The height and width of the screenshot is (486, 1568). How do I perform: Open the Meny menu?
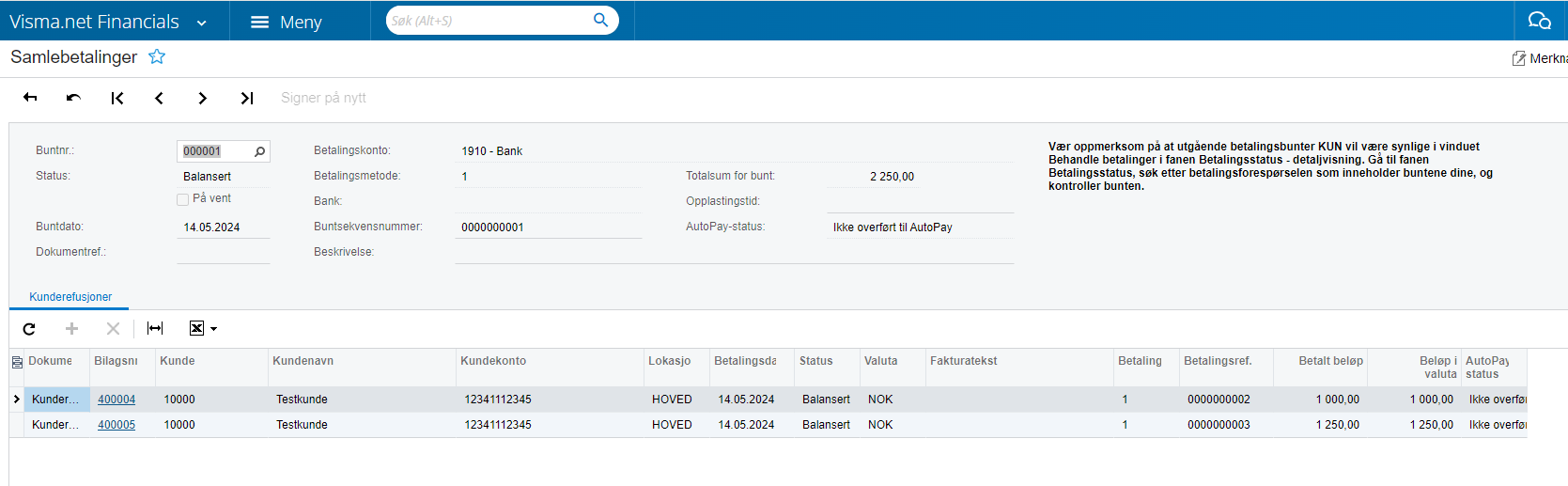287,22
